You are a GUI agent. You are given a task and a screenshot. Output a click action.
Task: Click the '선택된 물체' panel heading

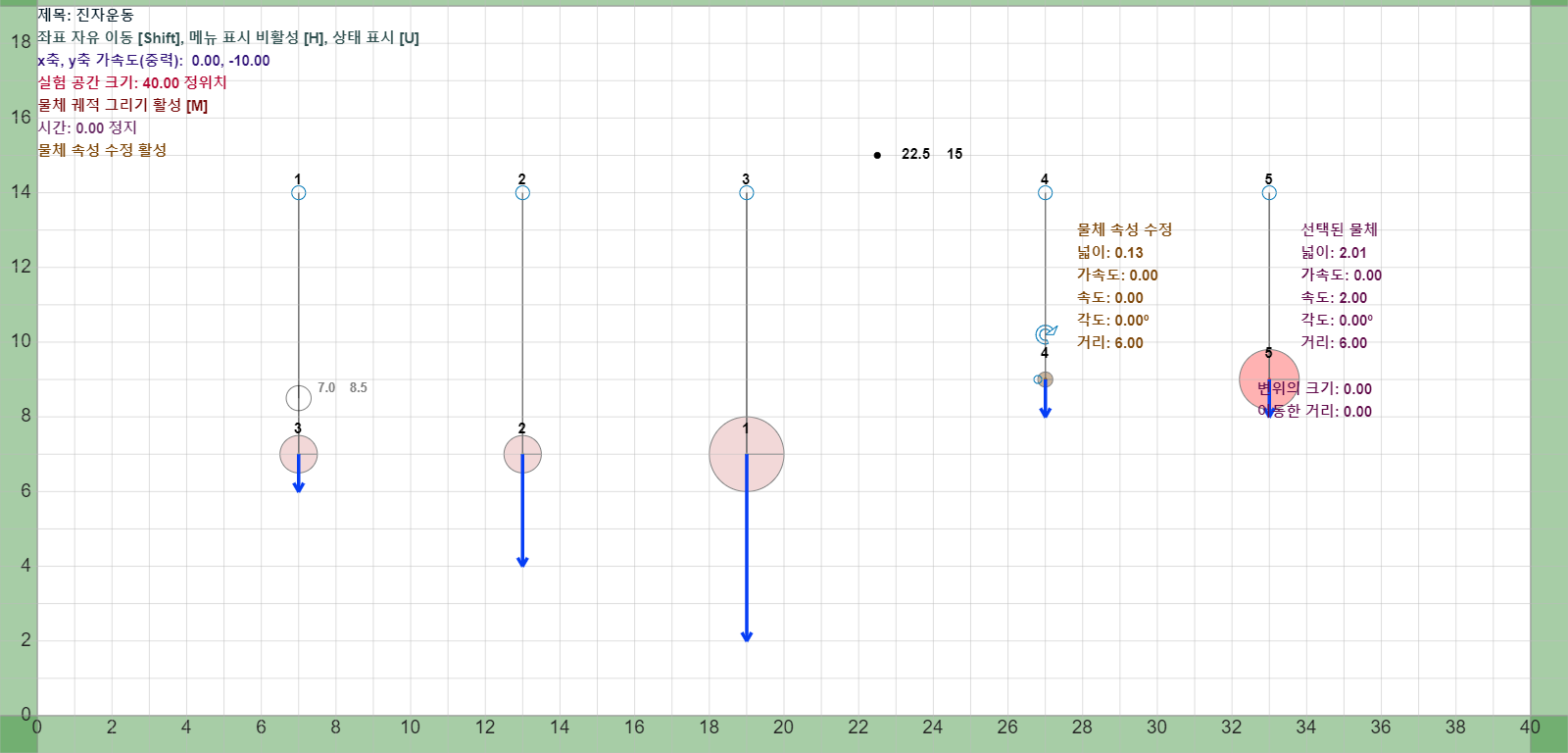pos(1340,229)
